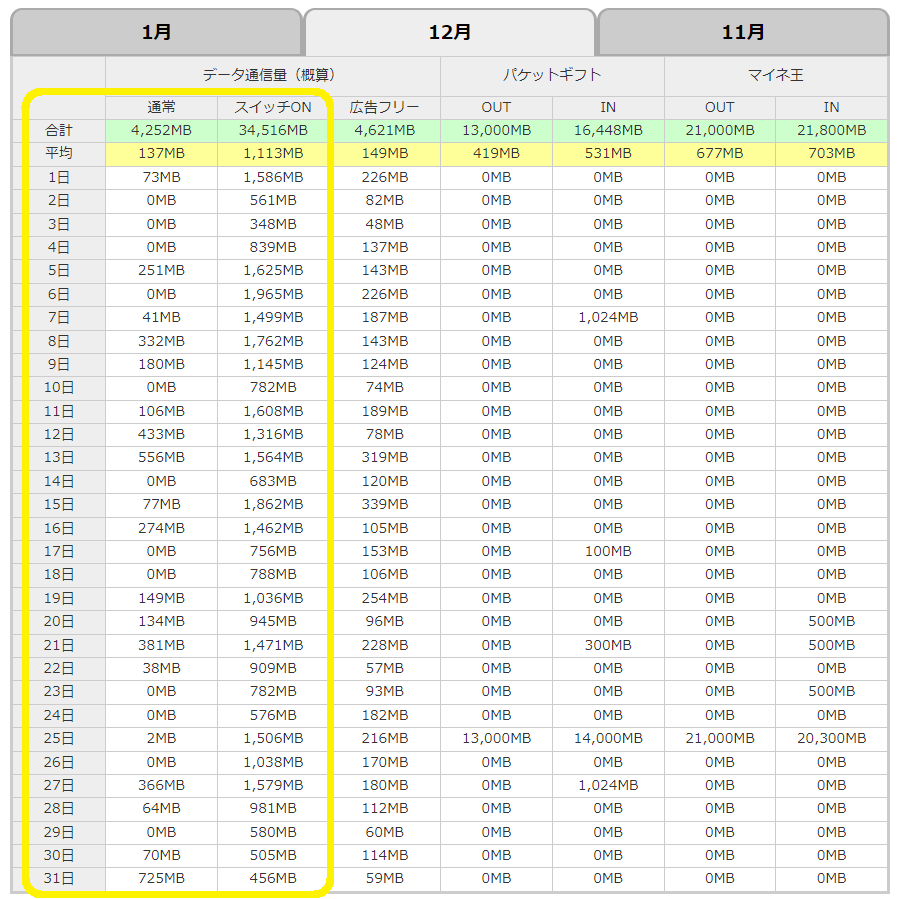This screenshot has height=899, width=901.
Task: Select the 561MB cell for 2日
Action: pos(273,200)
